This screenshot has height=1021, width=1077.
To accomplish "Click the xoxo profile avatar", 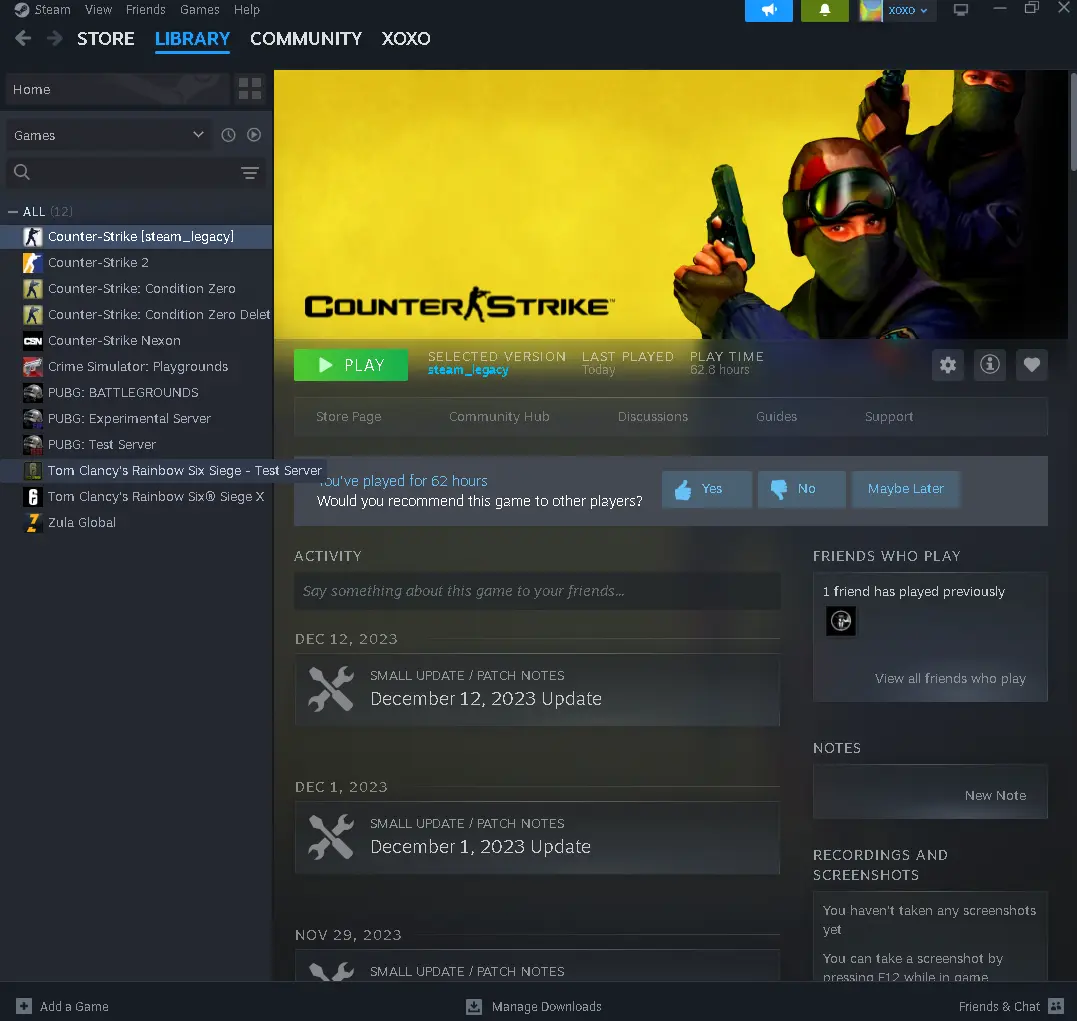I will 871,10.
